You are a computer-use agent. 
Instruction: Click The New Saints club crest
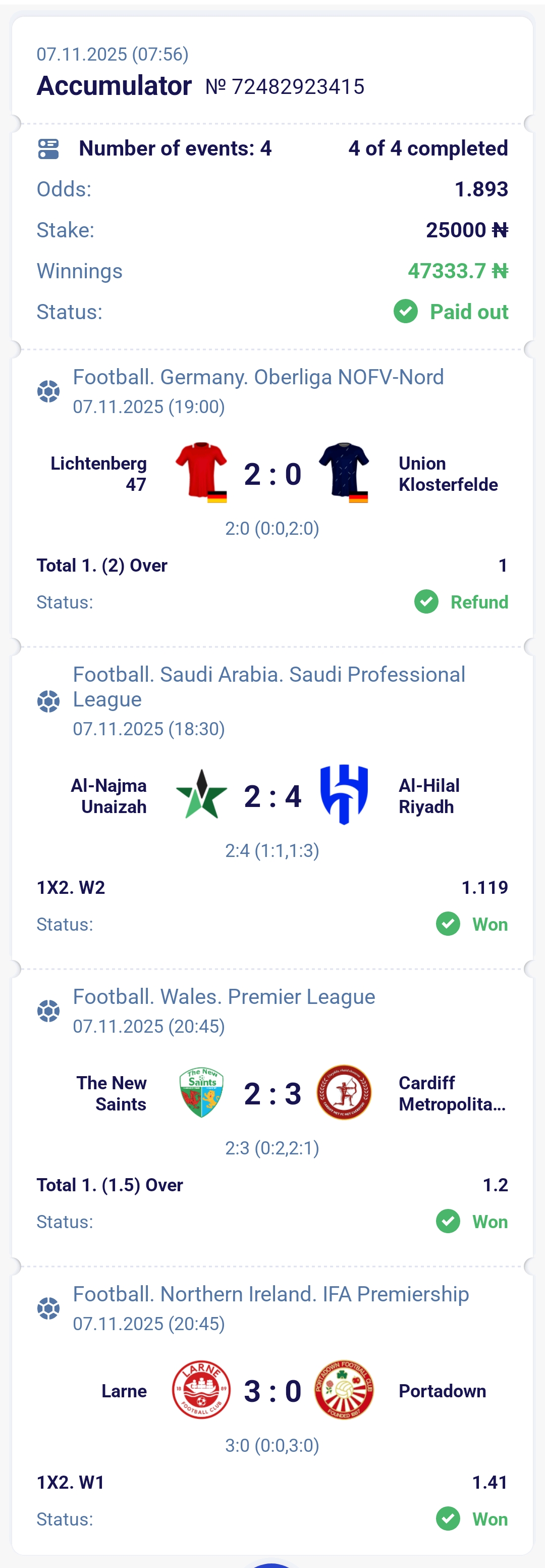coord(201,1092)
